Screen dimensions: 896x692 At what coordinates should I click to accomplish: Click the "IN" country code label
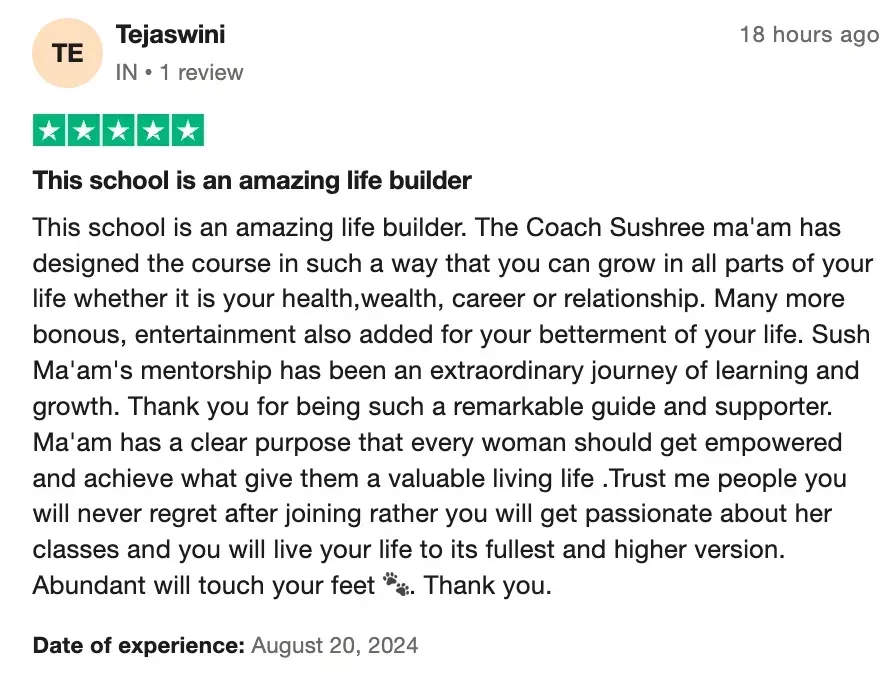(126, 72)
